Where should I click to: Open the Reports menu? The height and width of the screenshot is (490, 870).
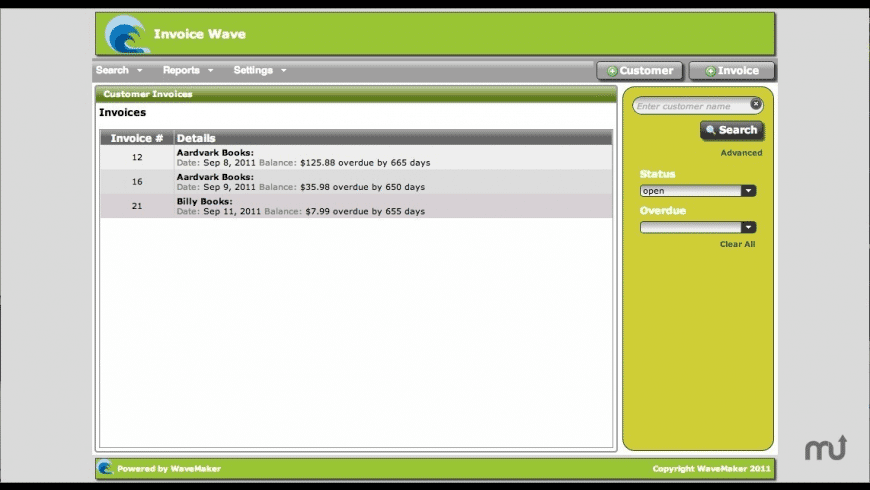coord(188,70)
